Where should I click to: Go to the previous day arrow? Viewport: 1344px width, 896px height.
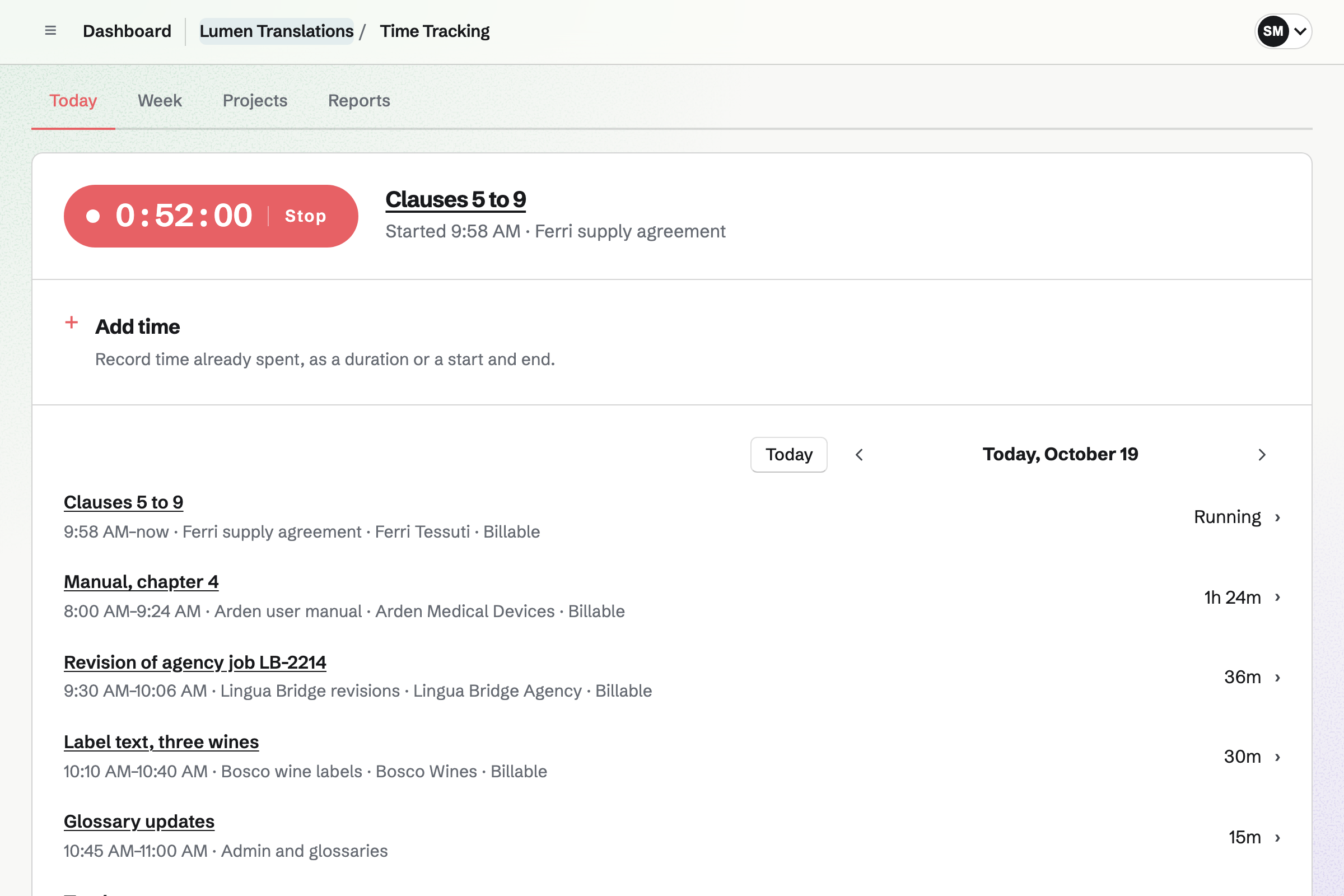(x=859, y=454)
